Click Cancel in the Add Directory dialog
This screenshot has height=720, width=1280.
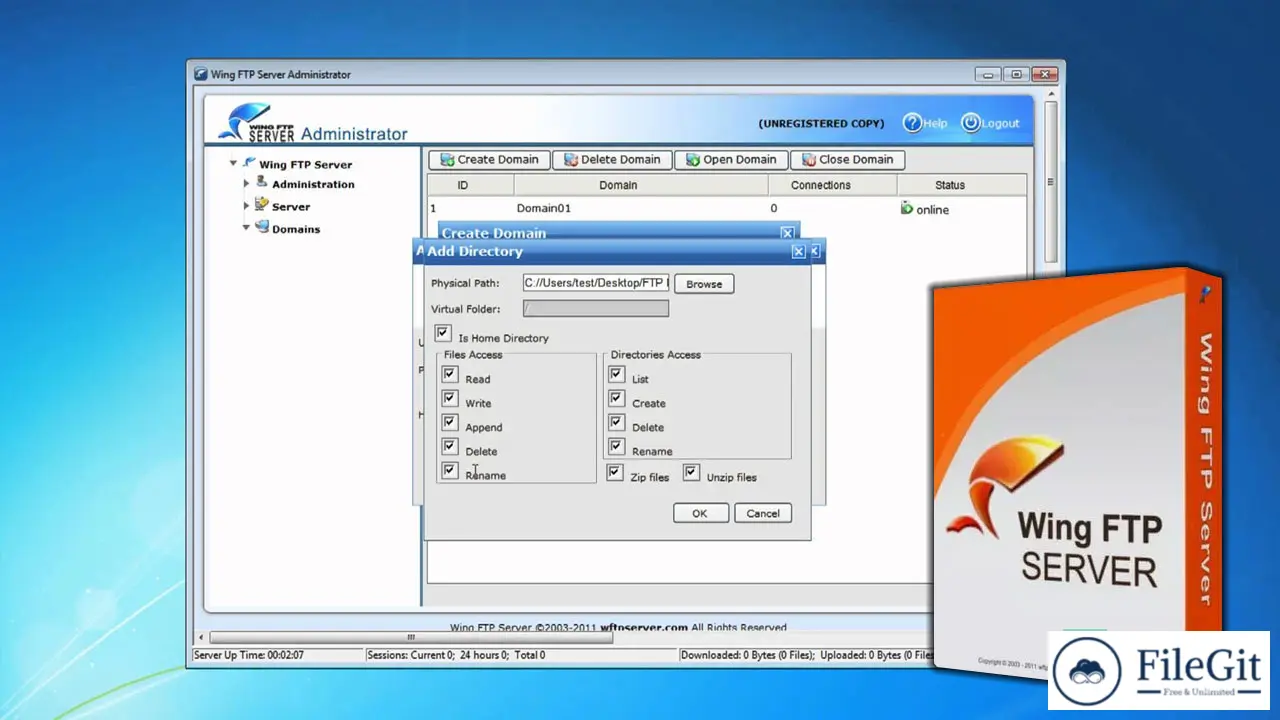tap(763, 513)
